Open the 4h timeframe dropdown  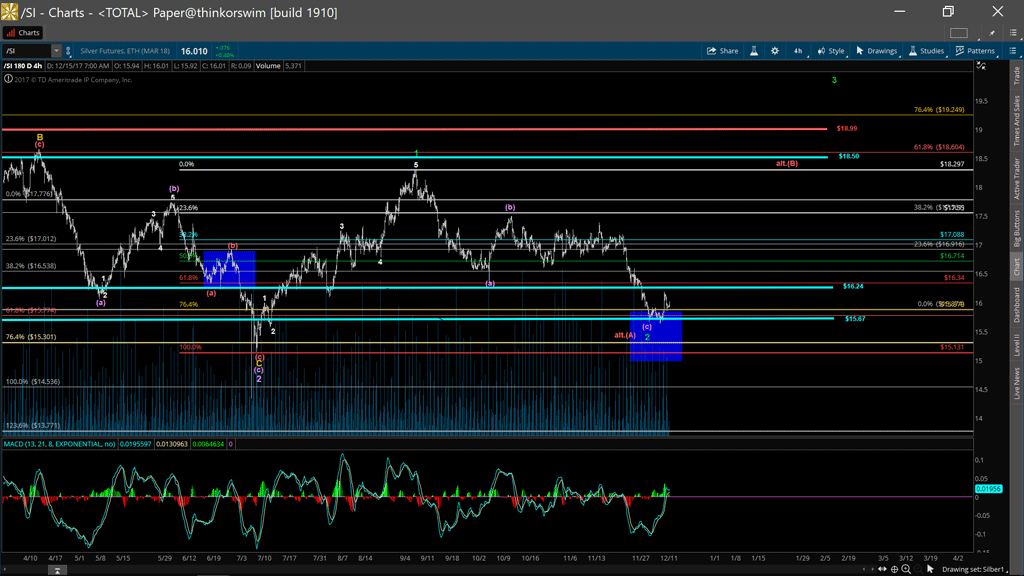click(798, 51)
